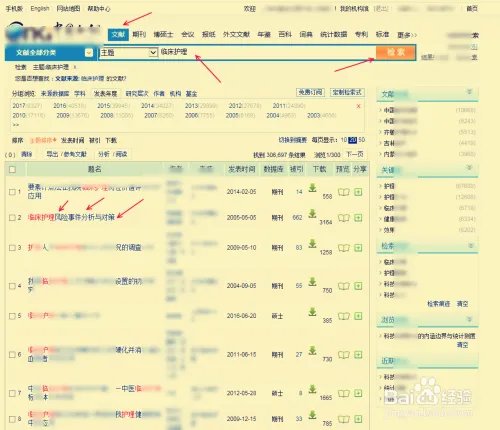500x430 pixels.
Task: Switch to the 期刊 tab
Action: tap(139, 34)
